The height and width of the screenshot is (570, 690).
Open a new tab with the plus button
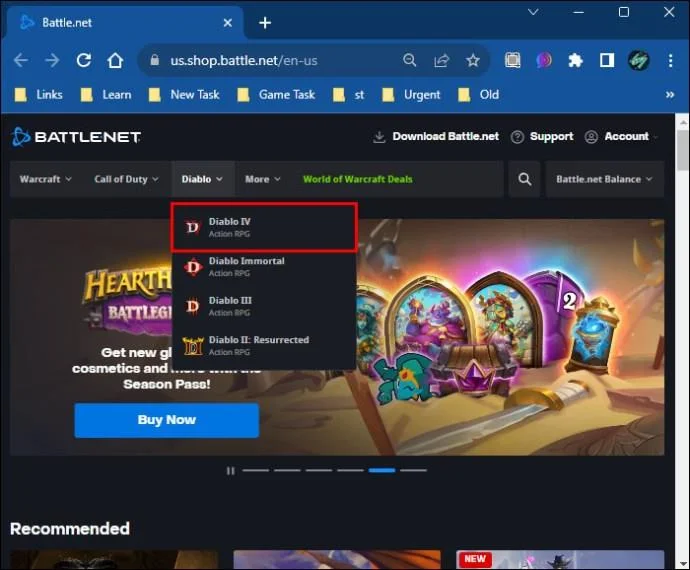pos(265,22)
